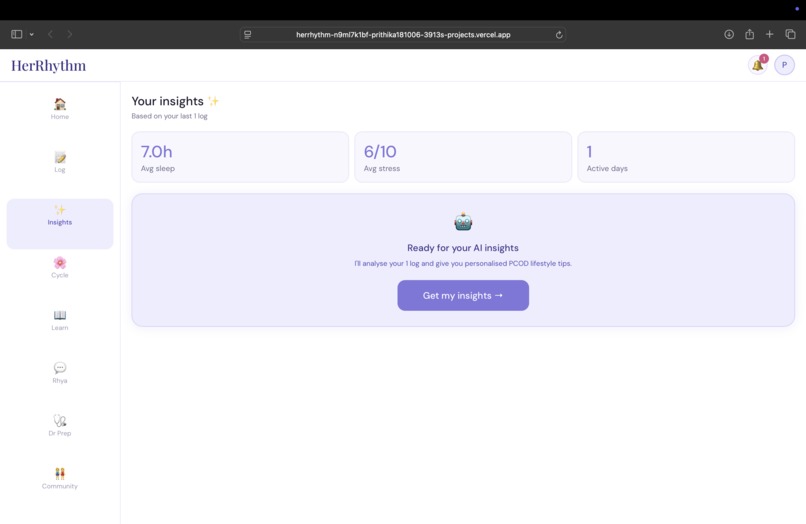The width and height of the screenshot is (806, 524).
Task: Open the Log page in sidebar
Action: point(60,162)
